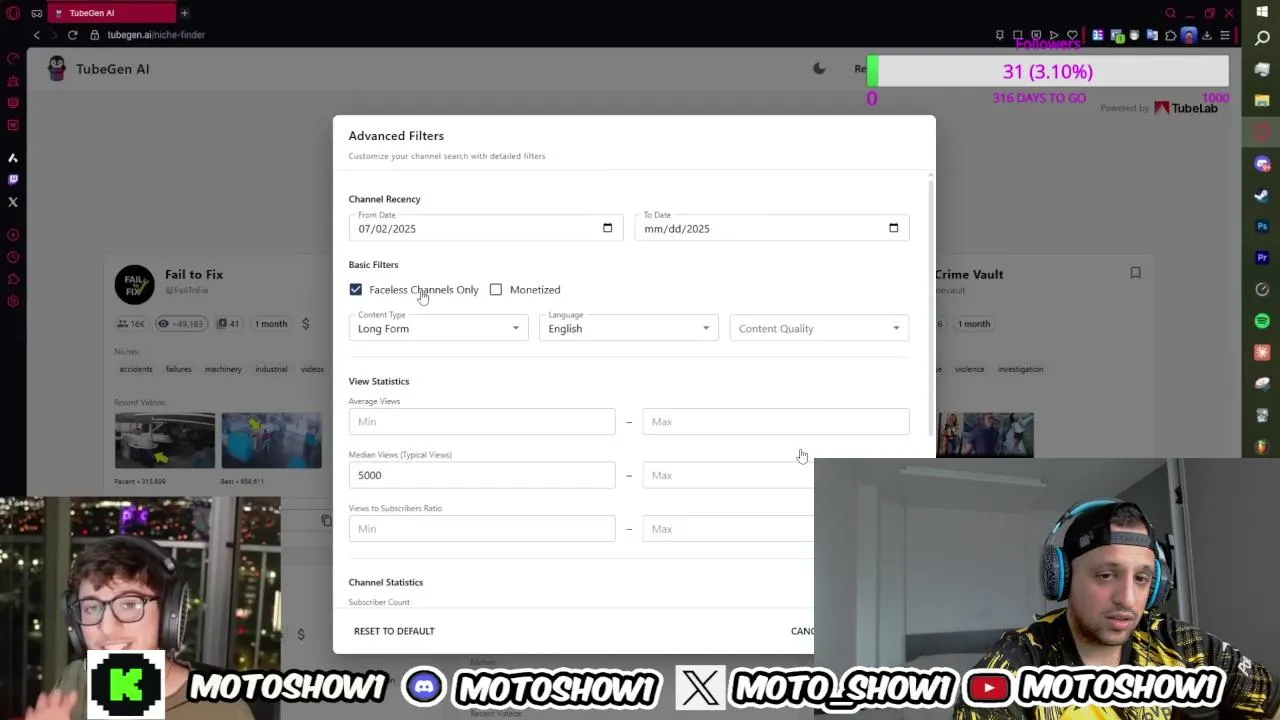Uncheck Faceless Channels Only checkbox

click(x=356, y=290)
